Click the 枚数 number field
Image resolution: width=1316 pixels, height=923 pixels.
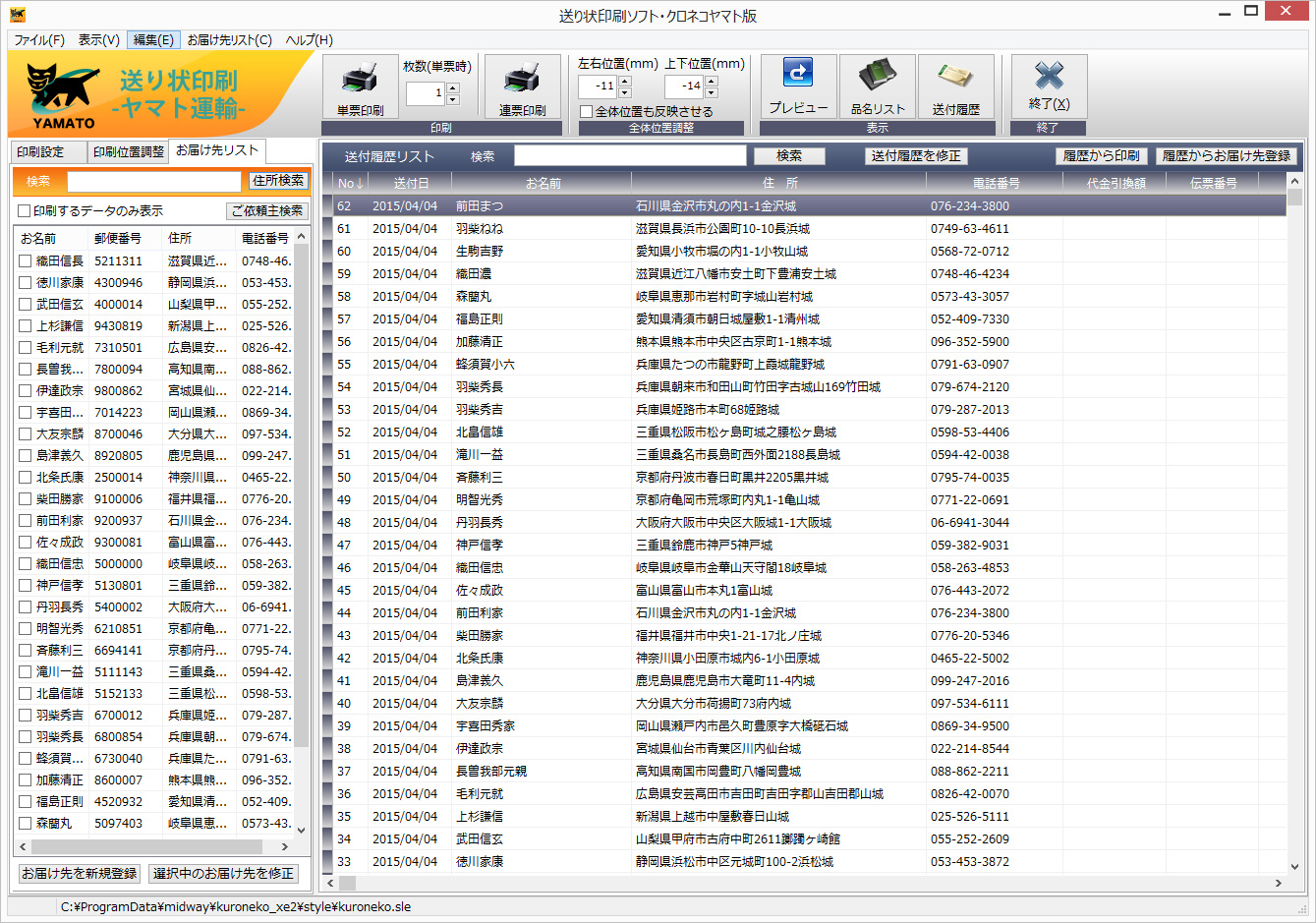427,93
